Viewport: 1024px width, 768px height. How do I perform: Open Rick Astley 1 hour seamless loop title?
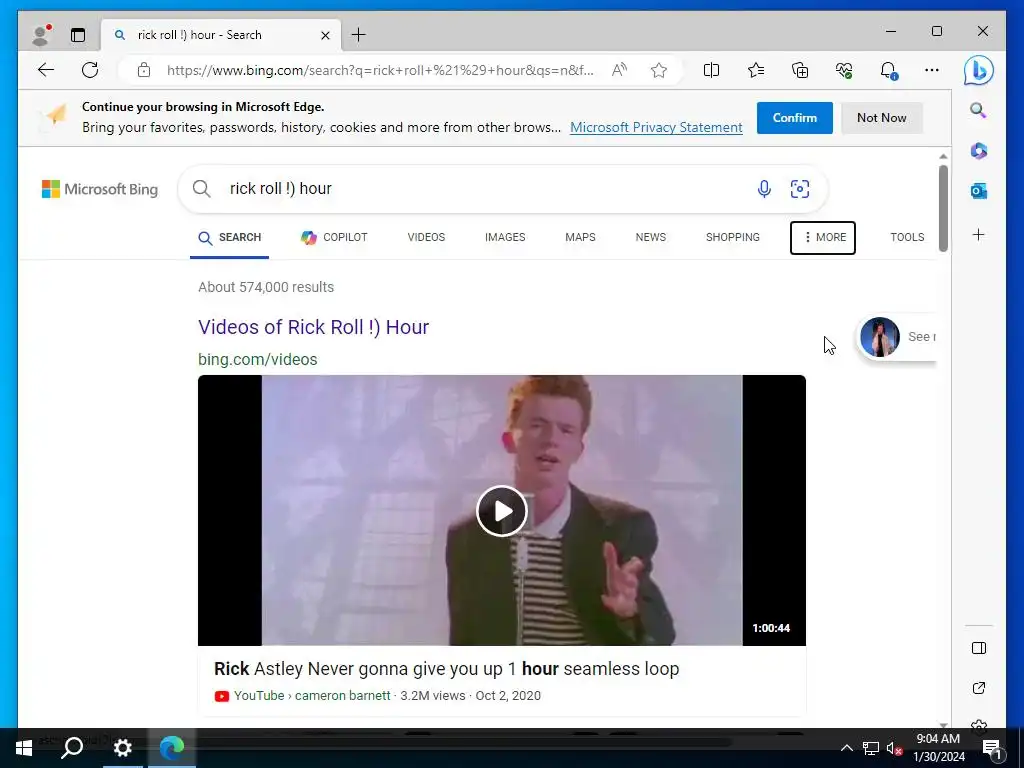447,669
